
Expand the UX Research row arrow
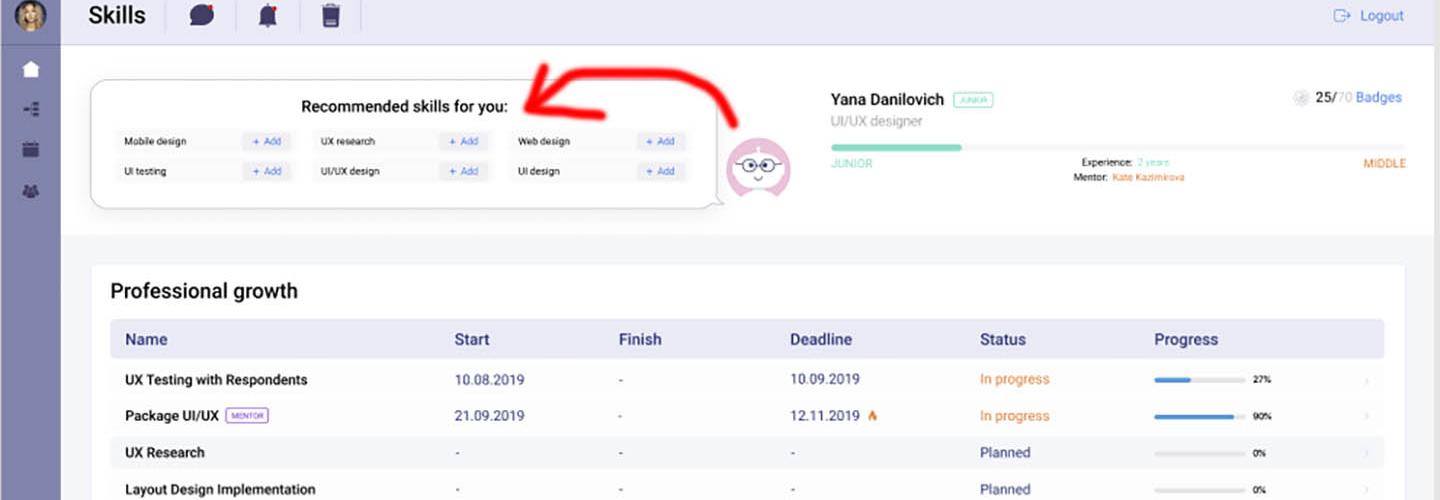(1366, 453)
